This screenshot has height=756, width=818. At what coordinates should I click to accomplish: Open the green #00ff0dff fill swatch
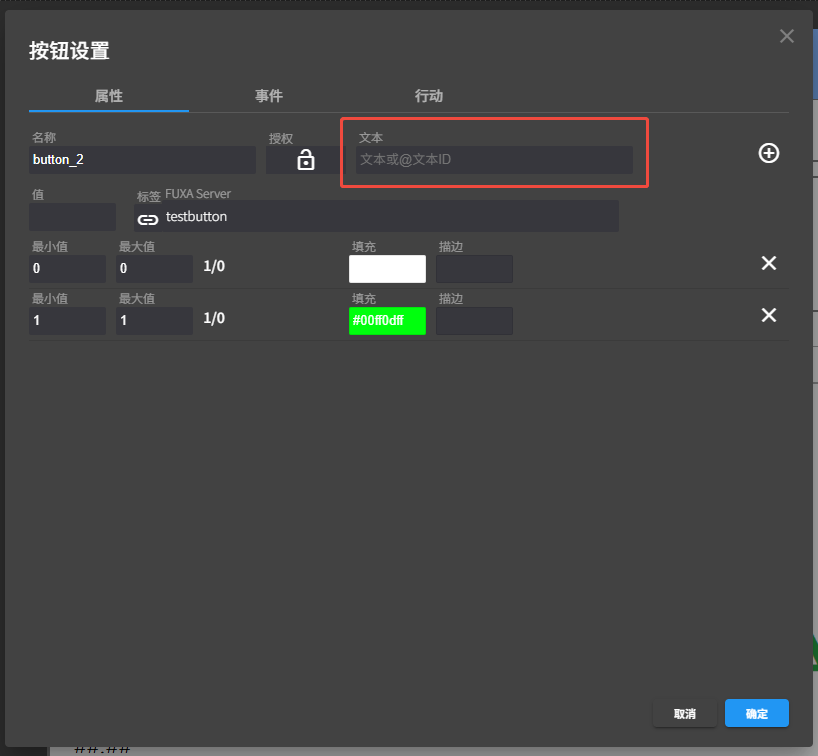pyautogui.click(x=387, y=321)
